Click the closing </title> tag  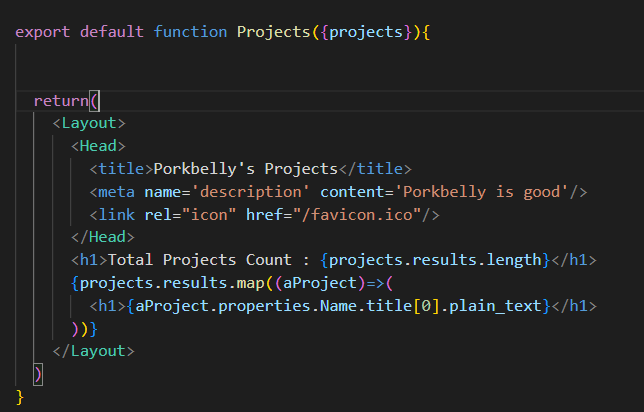point(375,169)
